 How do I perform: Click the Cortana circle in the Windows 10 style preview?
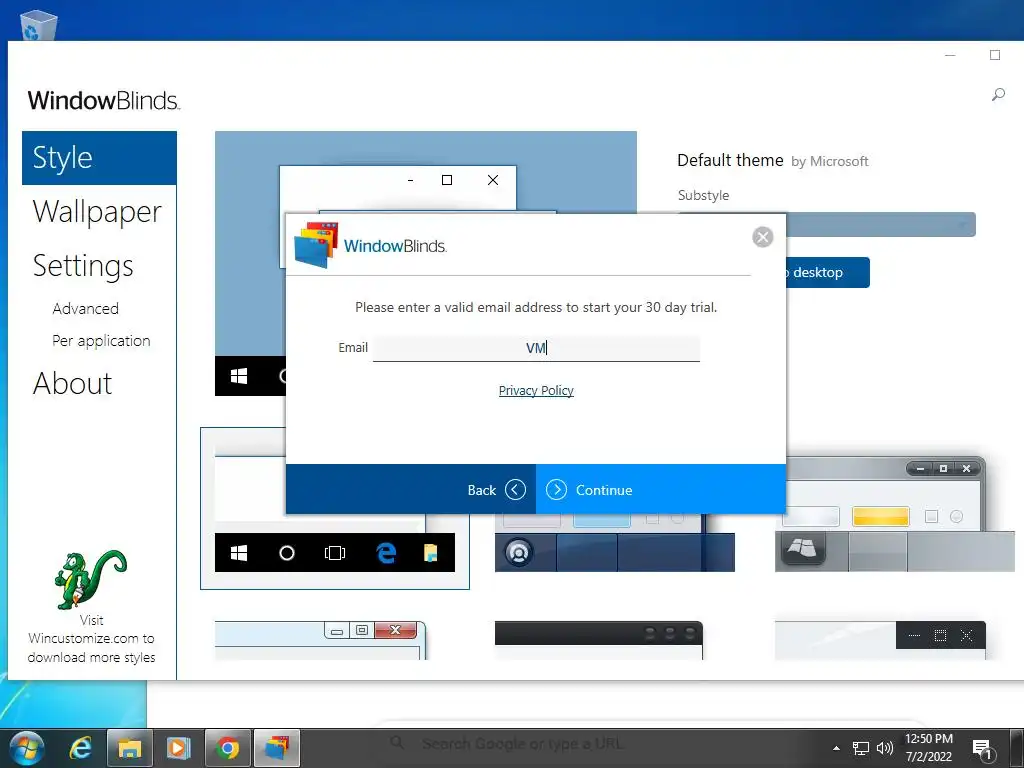point(287,554)
